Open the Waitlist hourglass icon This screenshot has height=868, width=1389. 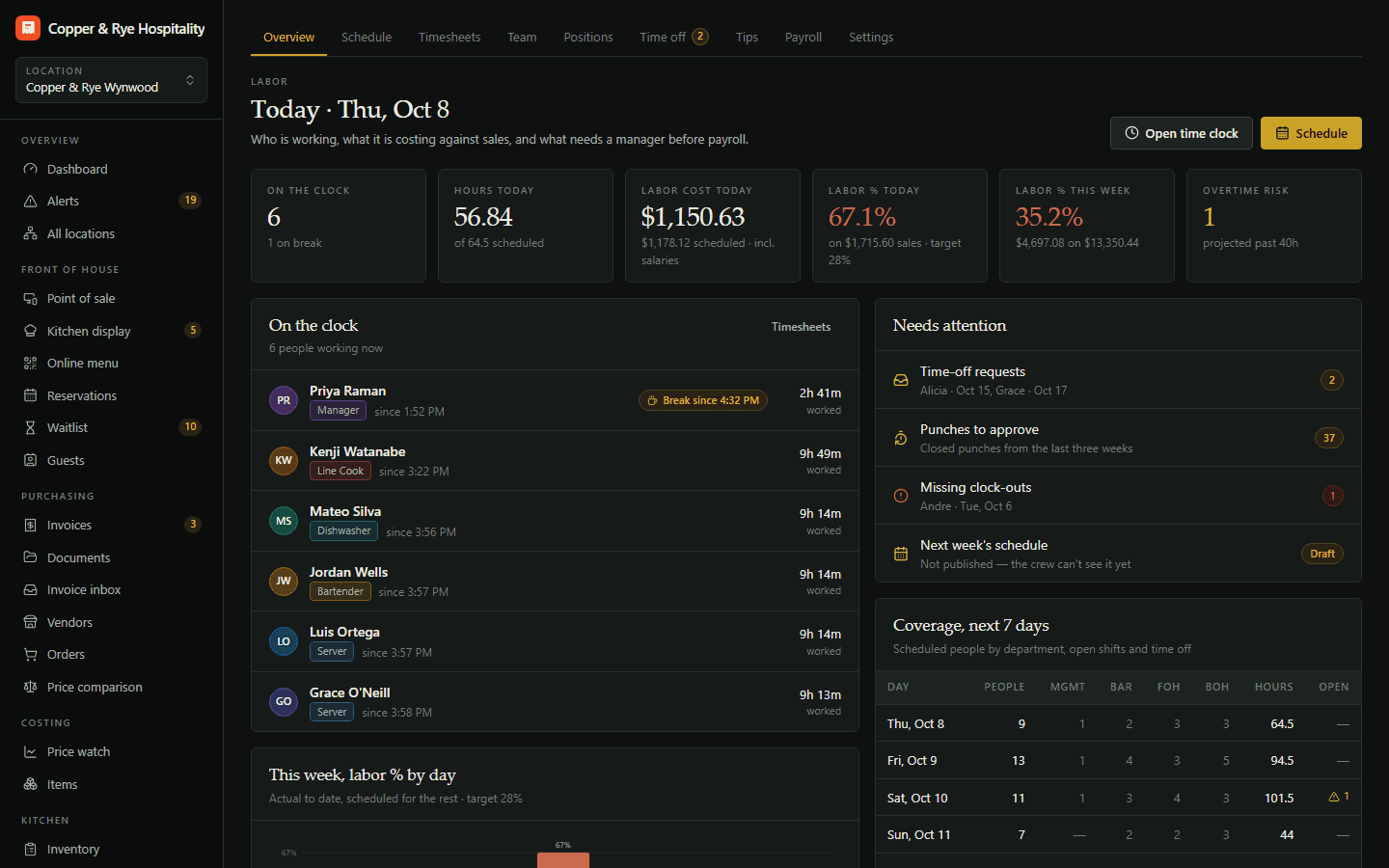[x=30, y=427]
